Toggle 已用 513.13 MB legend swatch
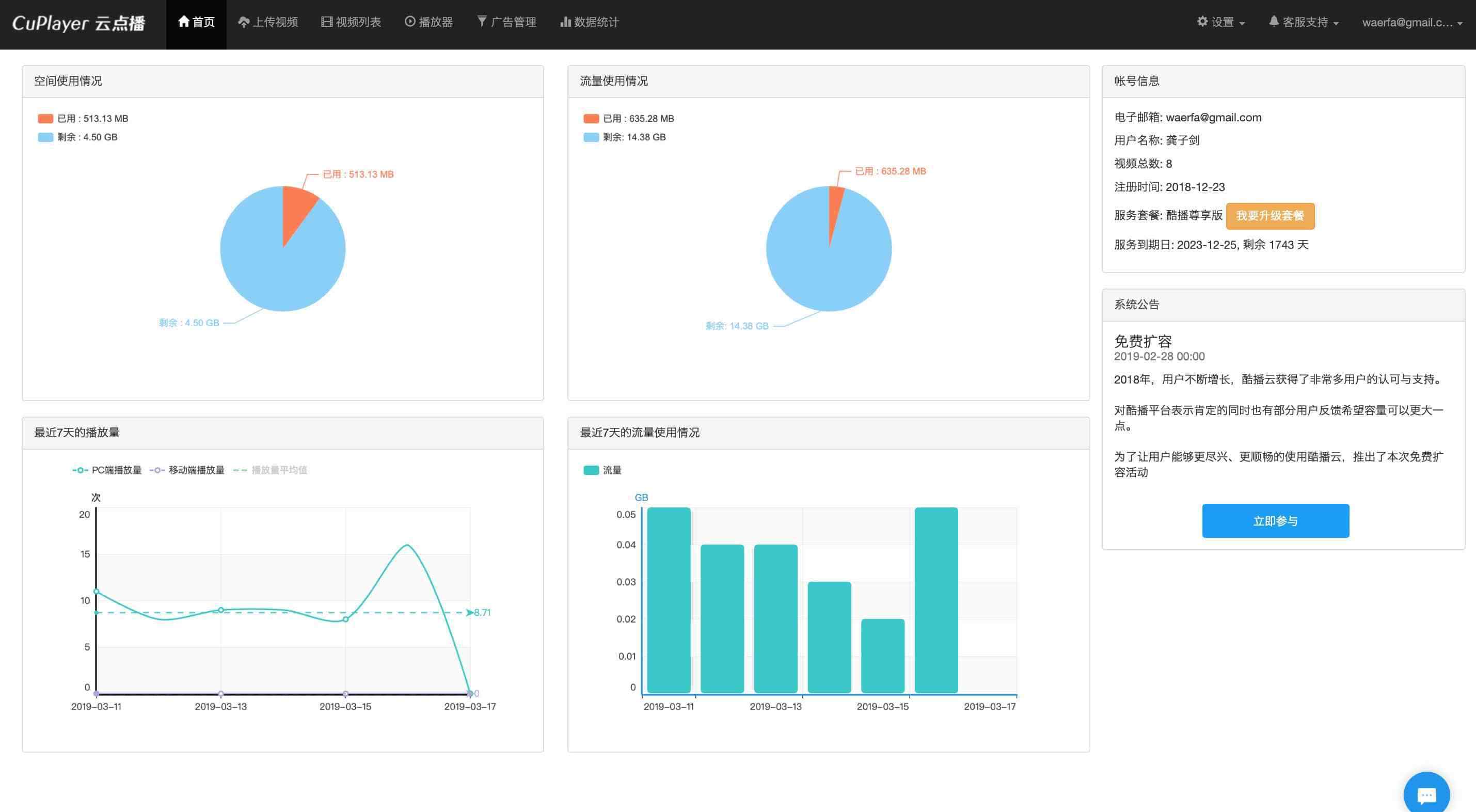 click(45, 119)
